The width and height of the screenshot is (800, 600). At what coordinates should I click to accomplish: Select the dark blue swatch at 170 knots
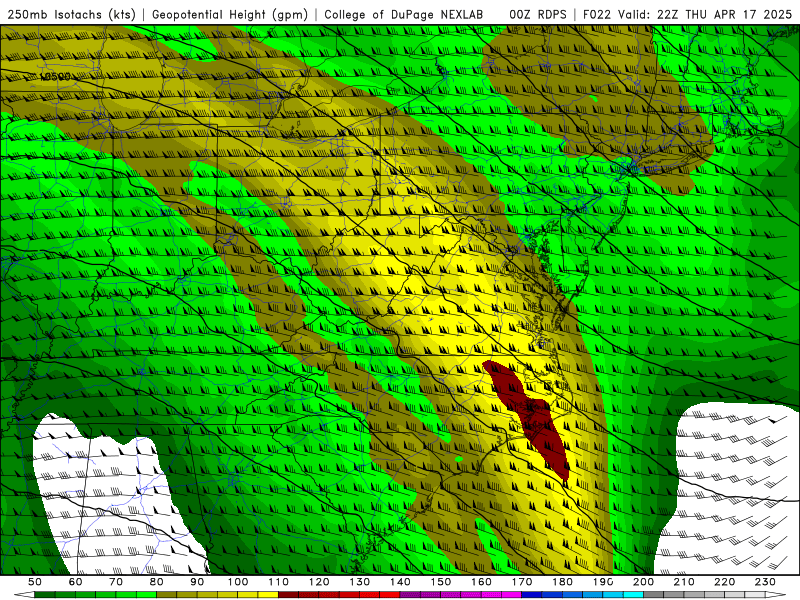click(532, 595)
